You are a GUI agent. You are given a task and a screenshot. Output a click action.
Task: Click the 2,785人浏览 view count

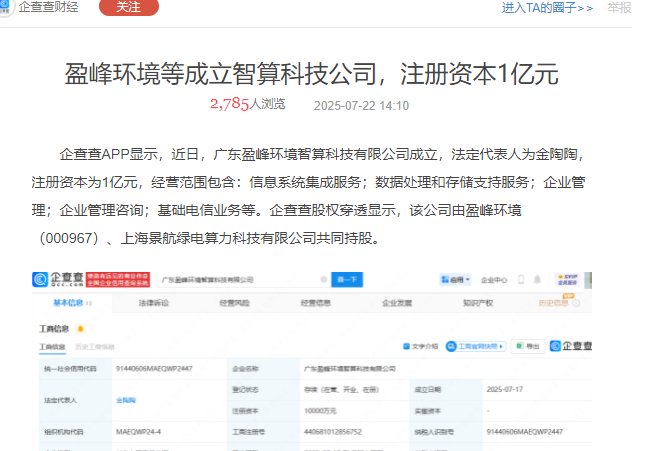[248, 104]
